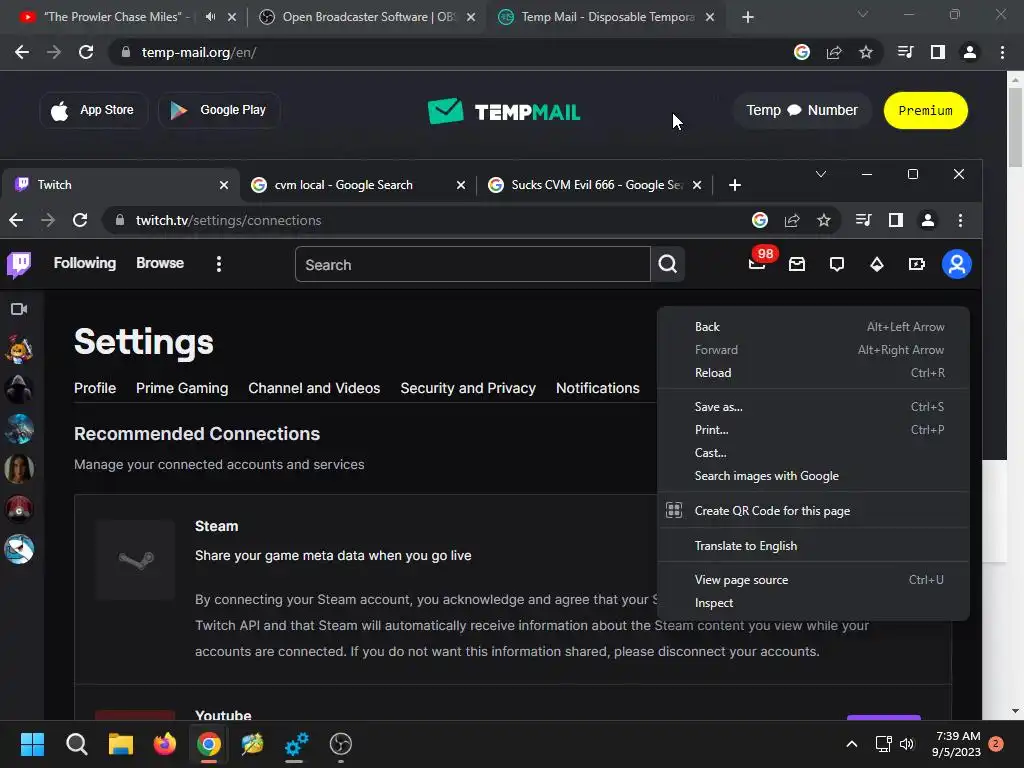The height and width of the screenshot is (768, 1024).
Task: Click the Get Bits diamond icon
Action: click(x=876, y=264)
